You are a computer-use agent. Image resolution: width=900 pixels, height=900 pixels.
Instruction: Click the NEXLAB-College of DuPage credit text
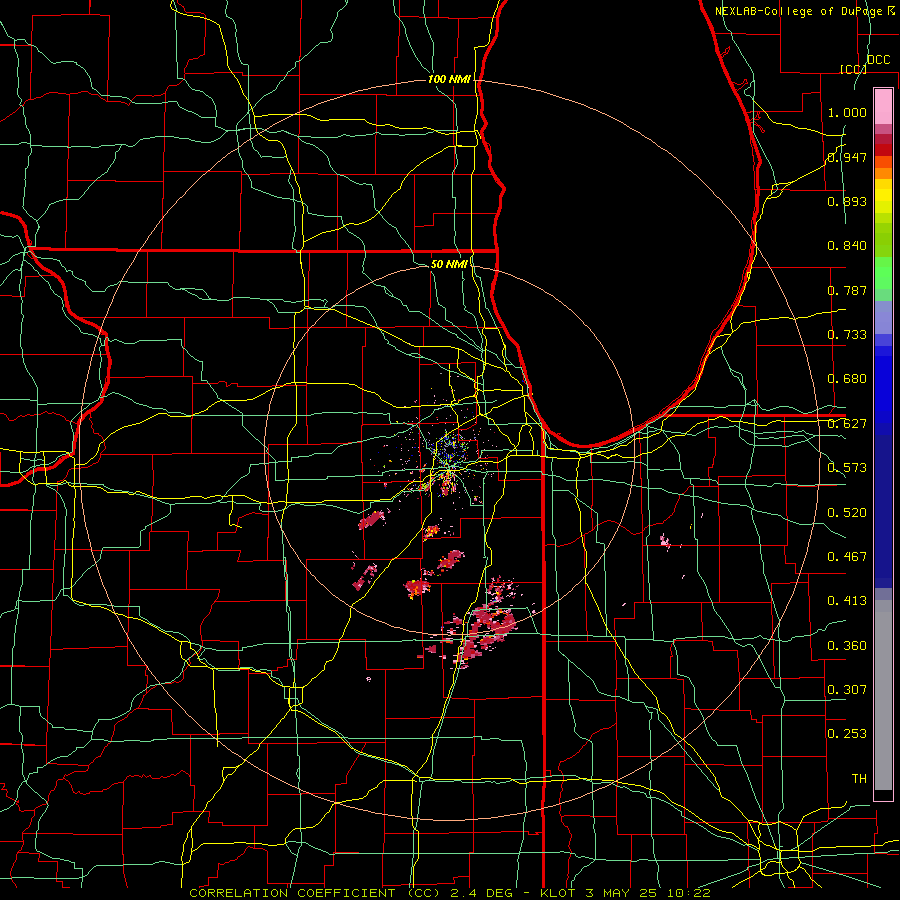(x=805, y=11)
